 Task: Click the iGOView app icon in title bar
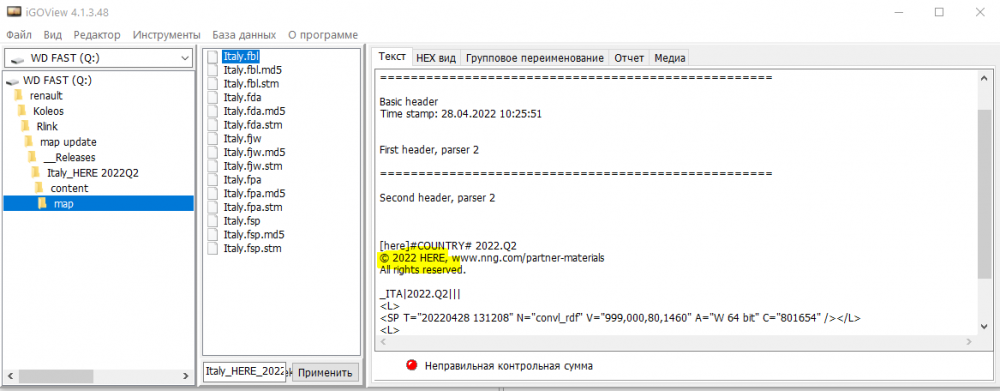click(14, 11)
